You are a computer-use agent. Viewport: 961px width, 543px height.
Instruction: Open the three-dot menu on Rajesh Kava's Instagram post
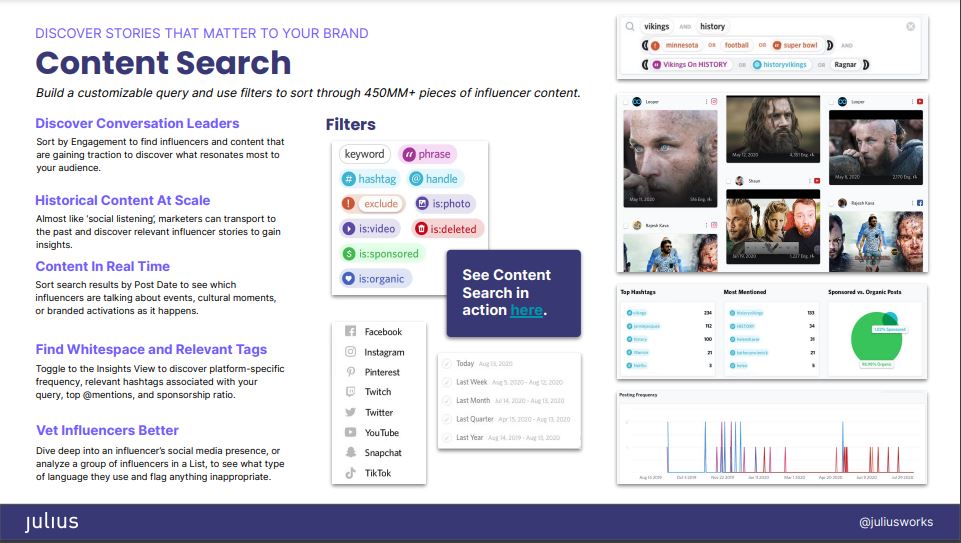point(707,226)
